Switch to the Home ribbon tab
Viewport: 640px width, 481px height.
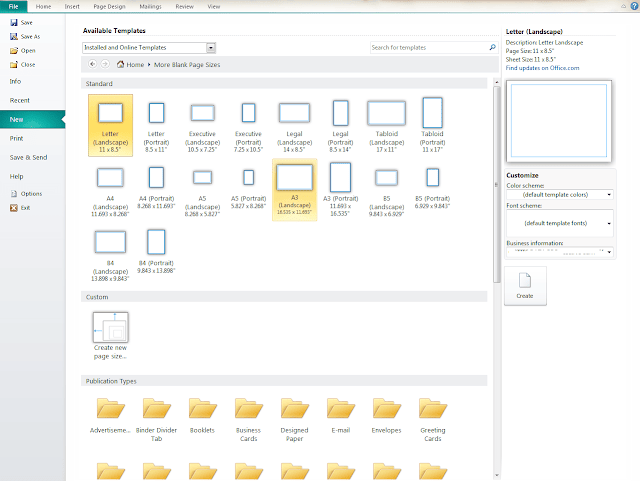pos(43,7)
